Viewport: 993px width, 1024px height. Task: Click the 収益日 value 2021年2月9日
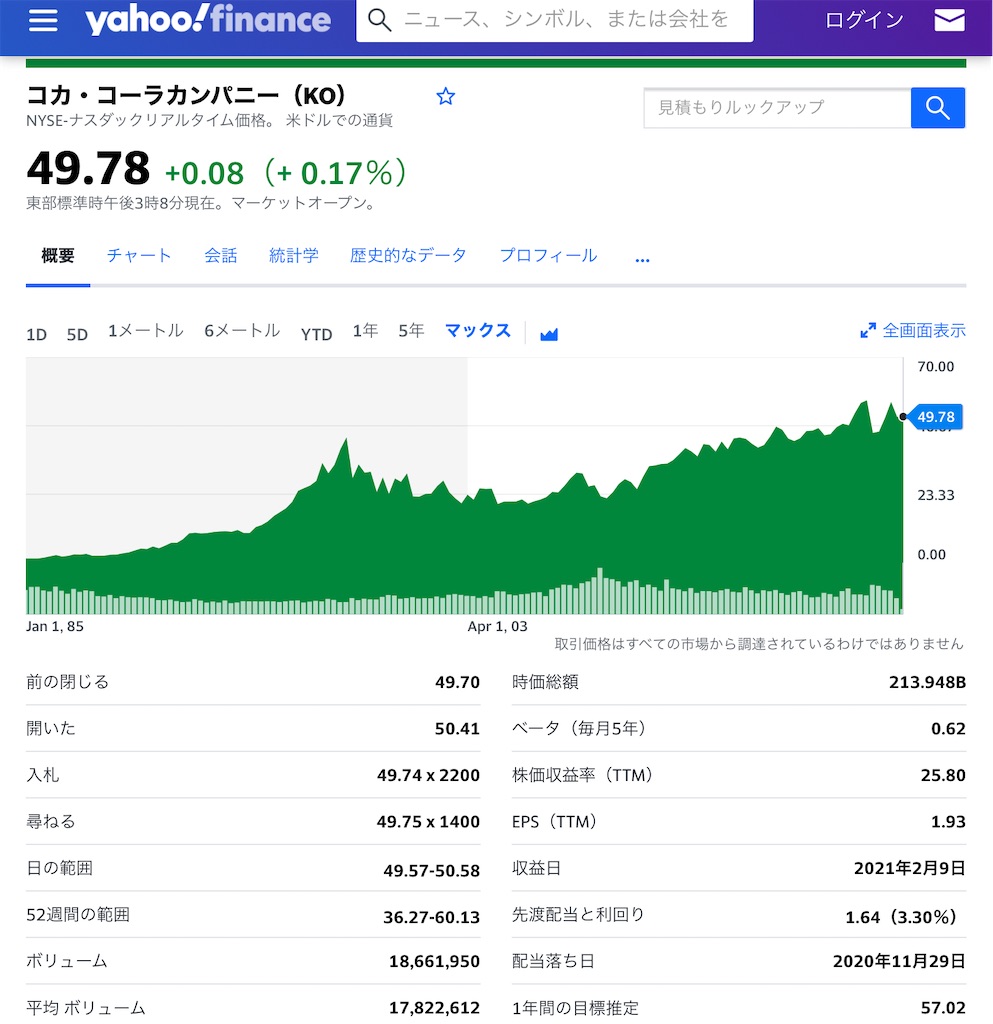[x=909, y=868]
